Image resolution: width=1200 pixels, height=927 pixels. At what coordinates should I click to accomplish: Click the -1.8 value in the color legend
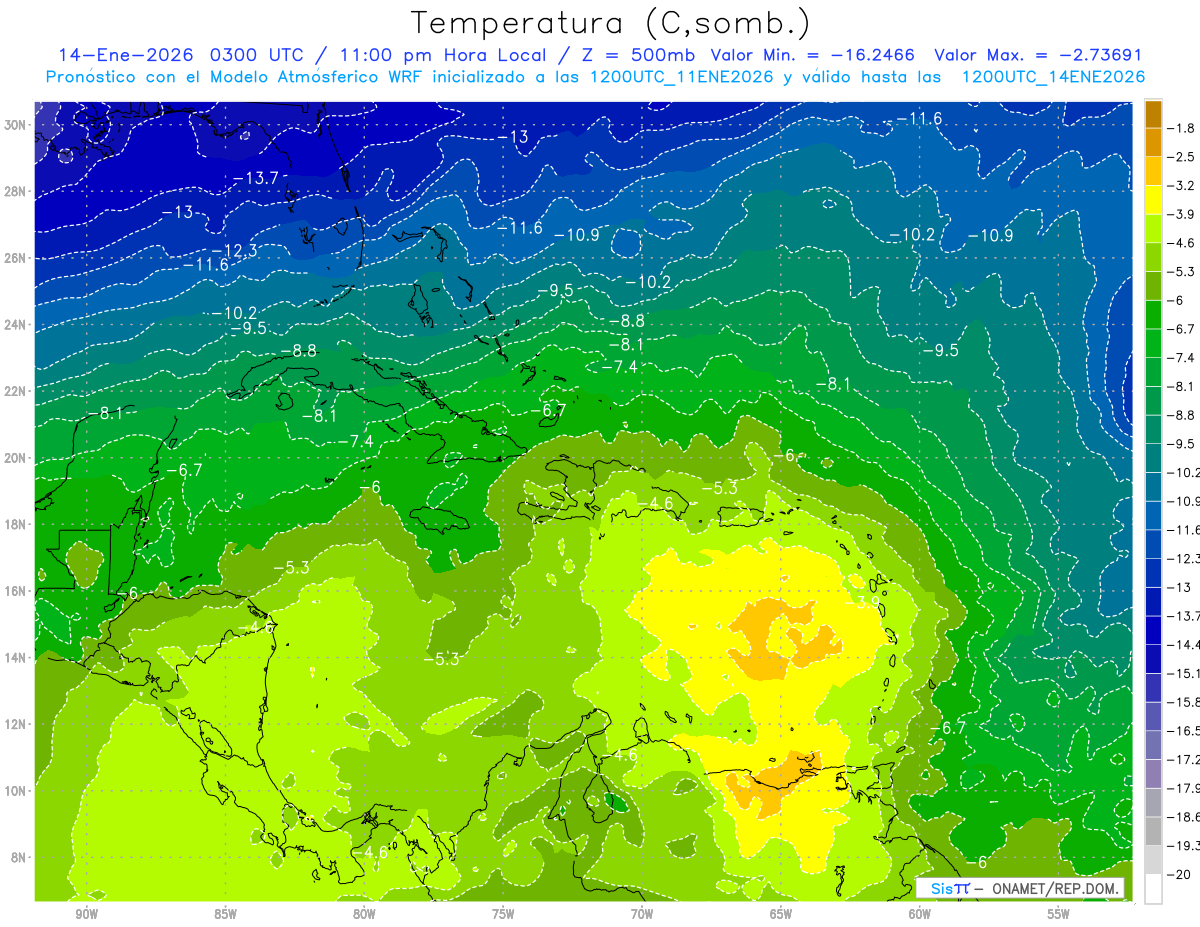tap(1182, 128)
